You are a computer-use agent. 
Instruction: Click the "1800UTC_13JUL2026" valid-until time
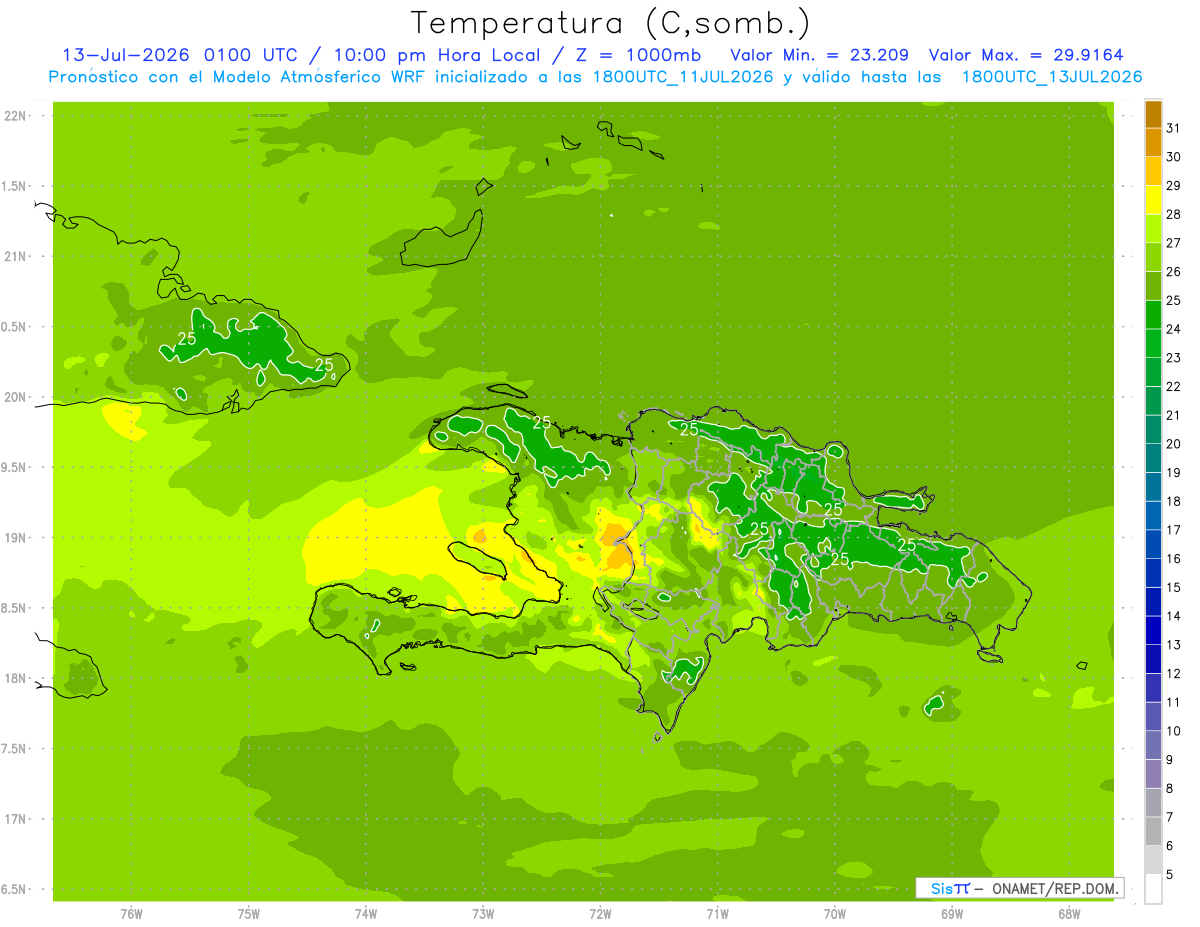pyautogui.click(x=1052, y=77)
